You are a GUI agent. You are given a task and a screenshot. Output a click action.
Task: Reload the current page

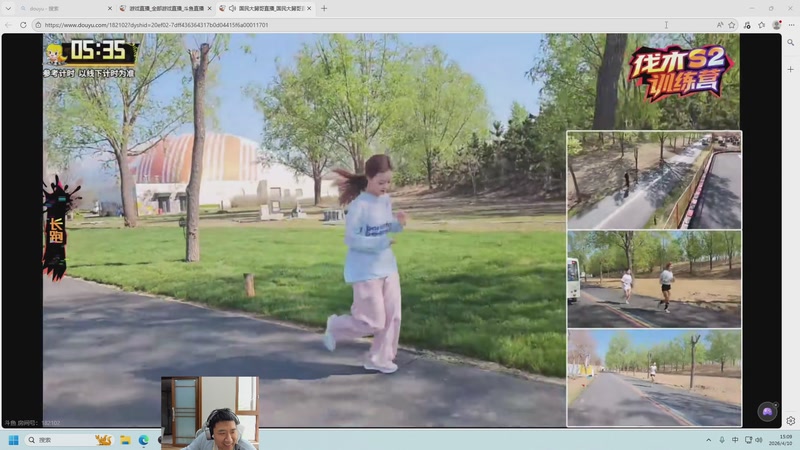pyautogui.click(x=23, y=24)
